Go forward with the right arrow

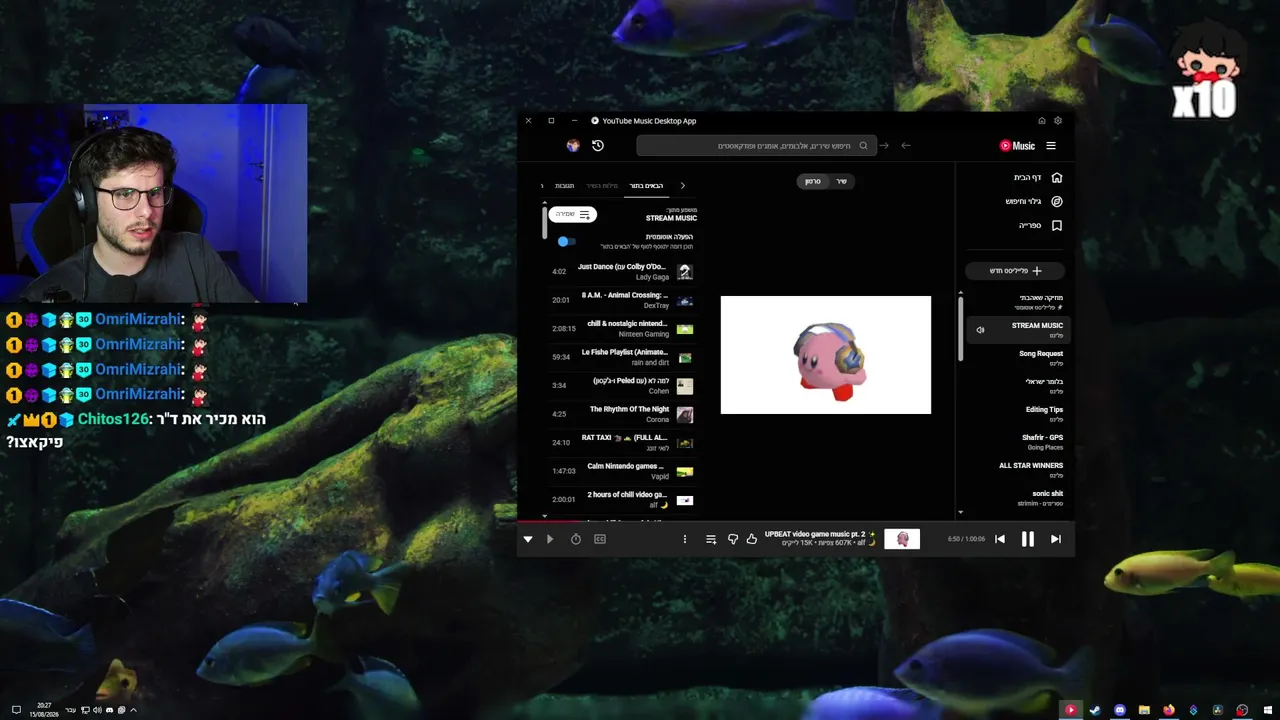point(884,146)
